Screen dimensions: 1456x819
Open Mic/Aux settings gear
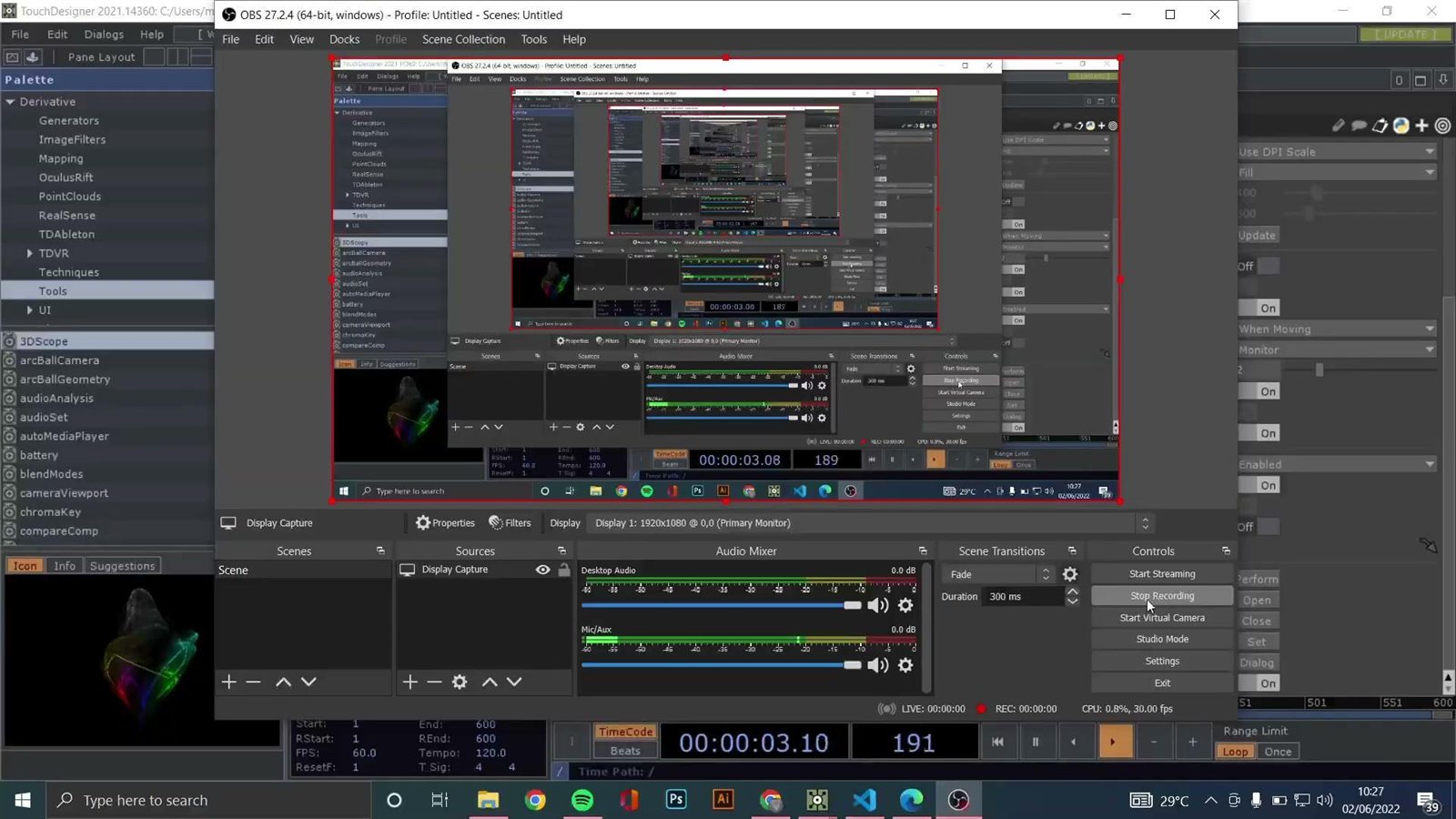pyautogui.click(x=905, y=665)
